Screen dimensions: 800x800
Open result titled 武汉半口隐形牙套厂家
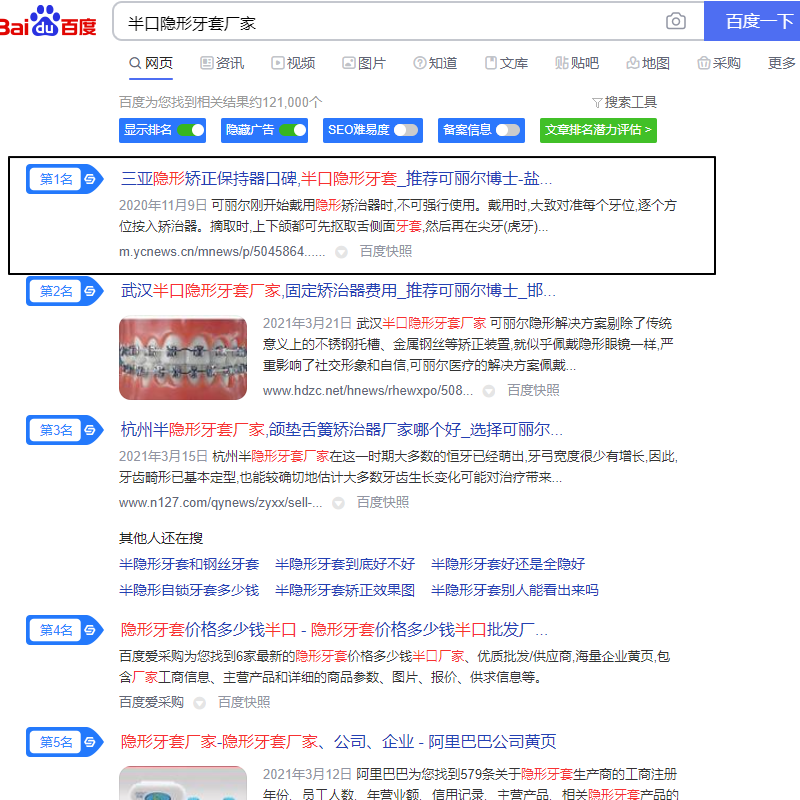pos(338,291)
